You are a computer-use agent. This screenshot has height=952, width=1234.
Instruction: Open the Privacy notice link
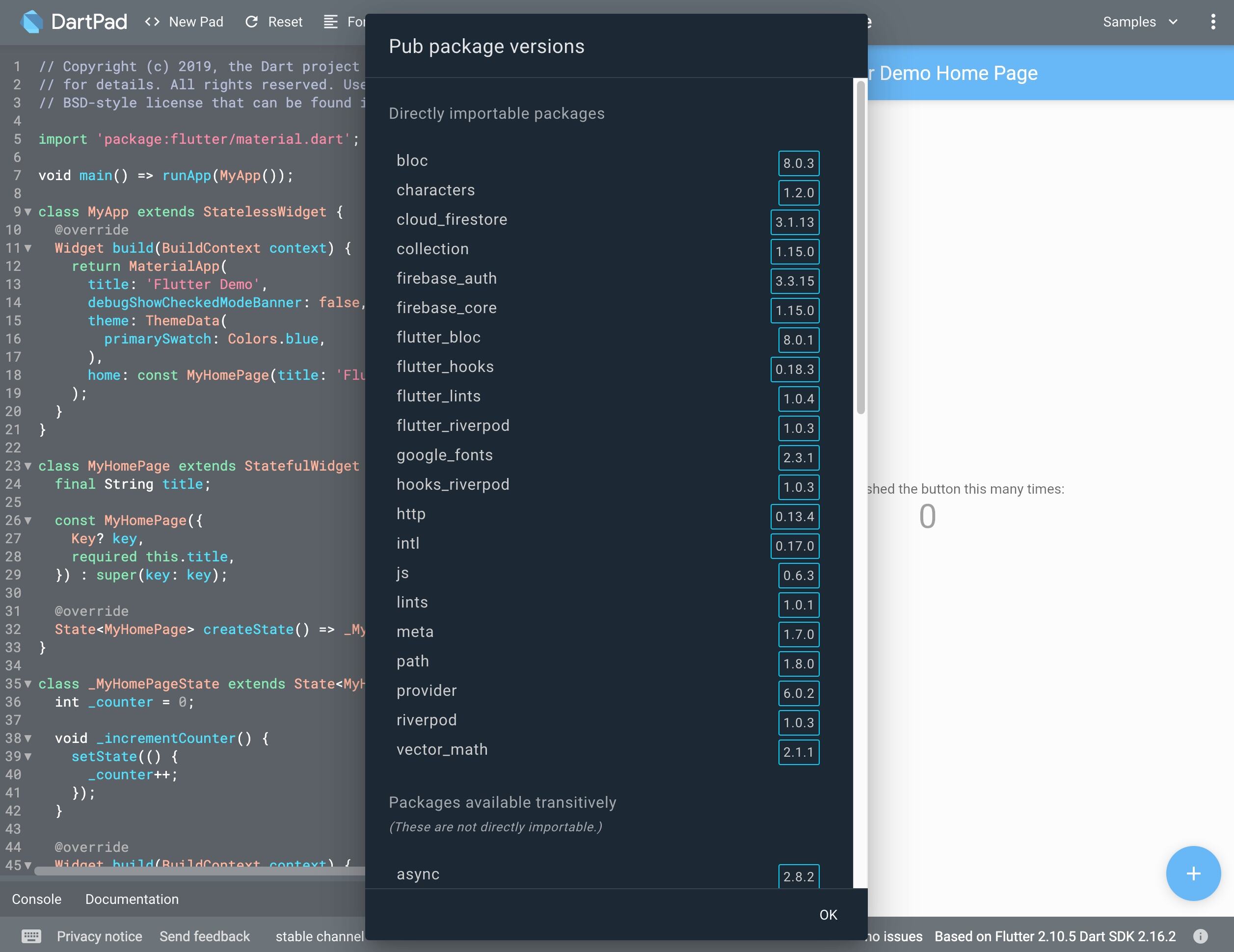(100, 936)
